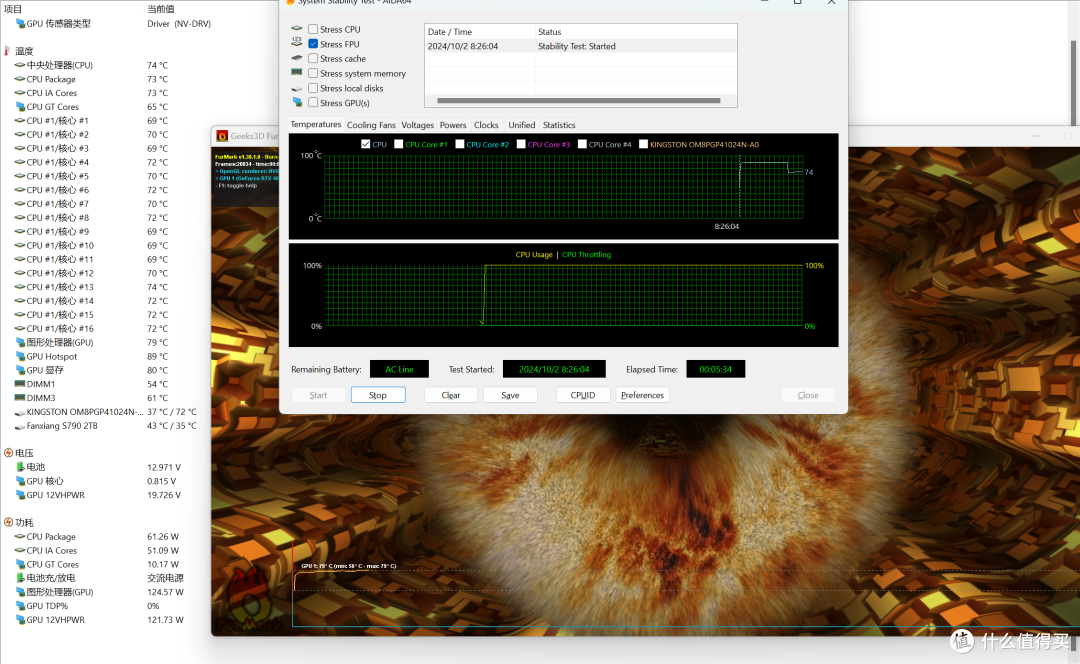1080x664 pixels.
Task: Click the memory chip icon next to DIMM1
Action: click(20, 384)
